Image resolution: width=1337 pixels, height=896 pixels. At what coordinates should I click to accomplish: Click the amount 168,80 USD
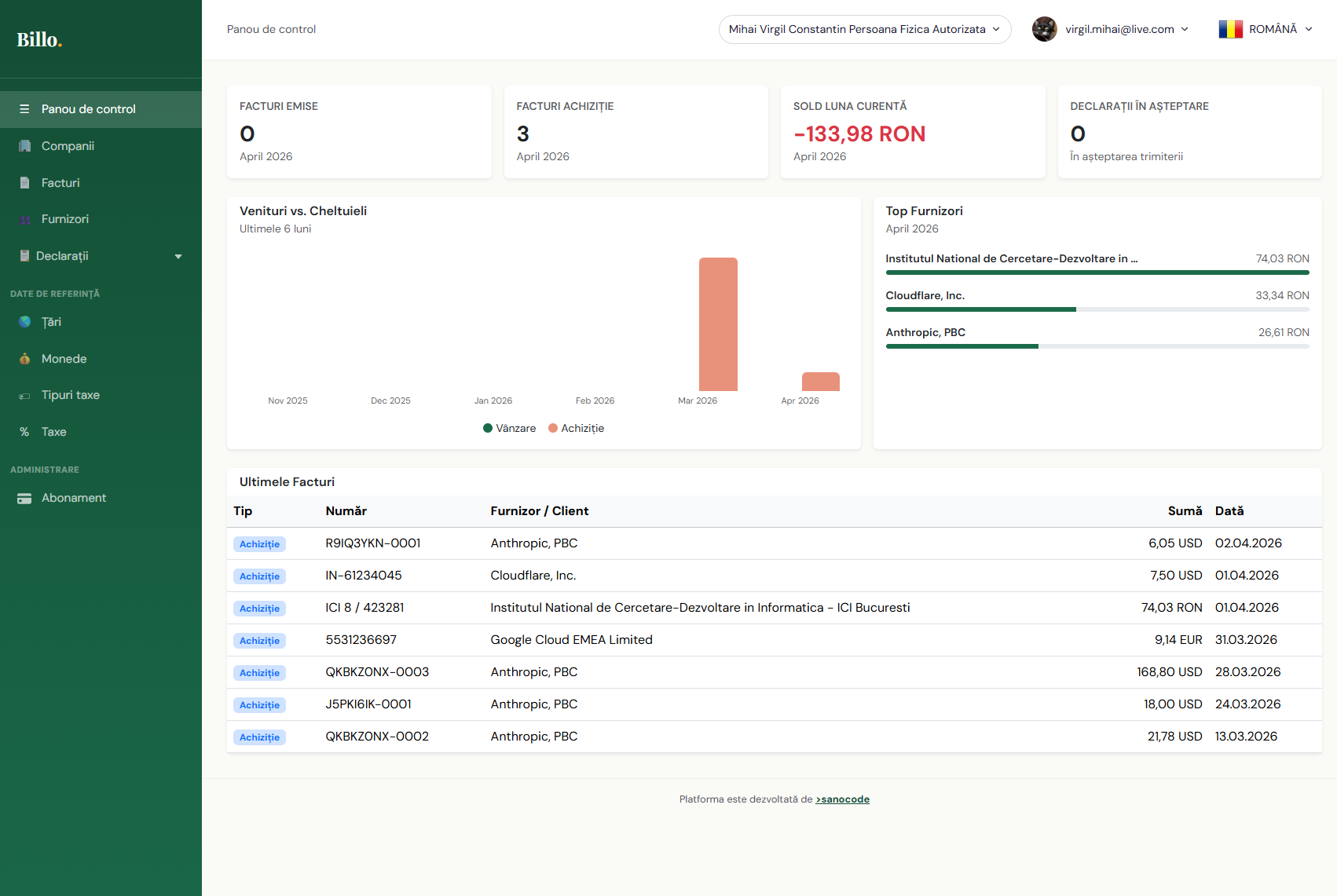tap(1170, 672)
